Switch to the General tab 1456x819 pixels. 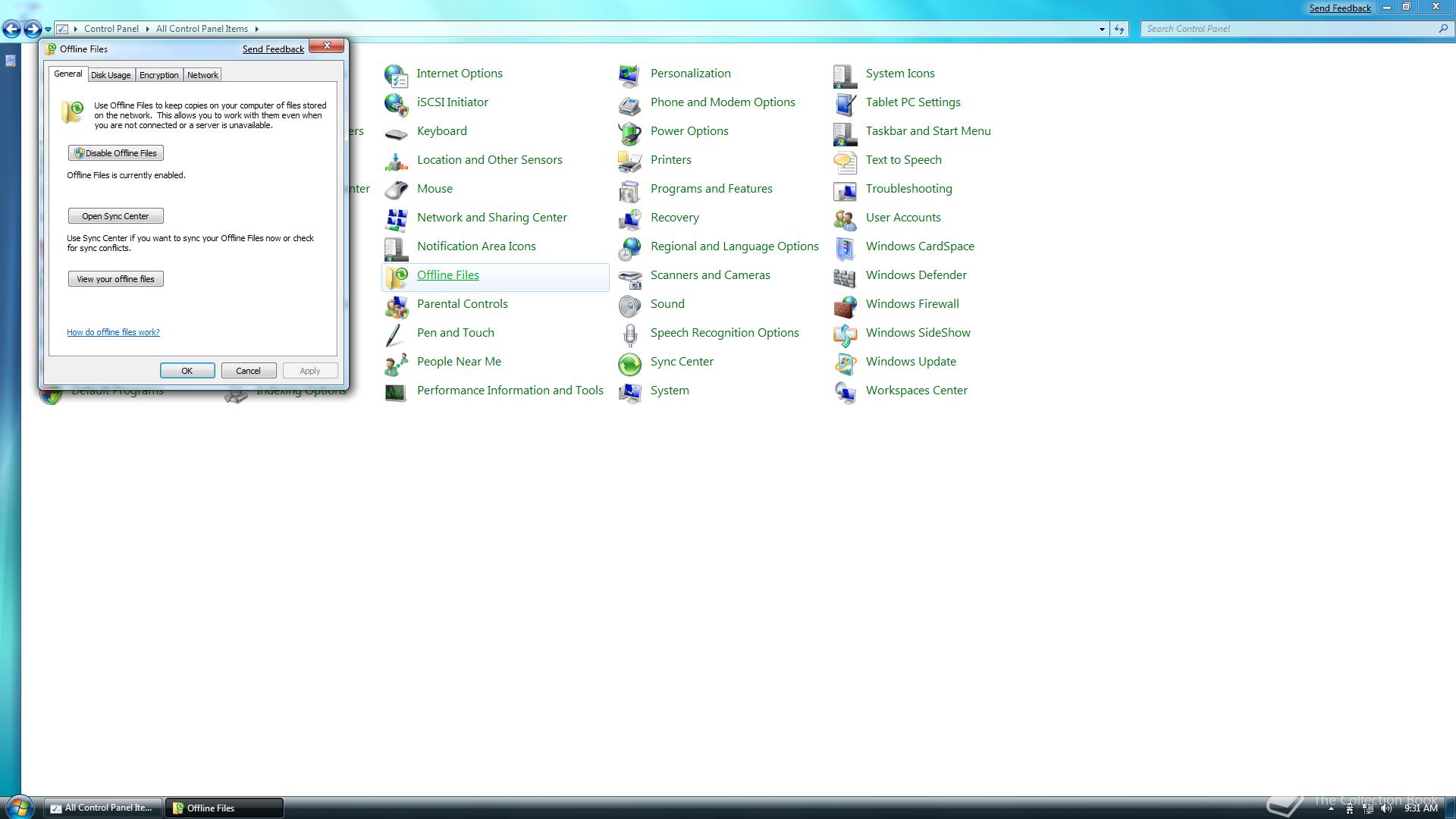[x=68, y=74]
